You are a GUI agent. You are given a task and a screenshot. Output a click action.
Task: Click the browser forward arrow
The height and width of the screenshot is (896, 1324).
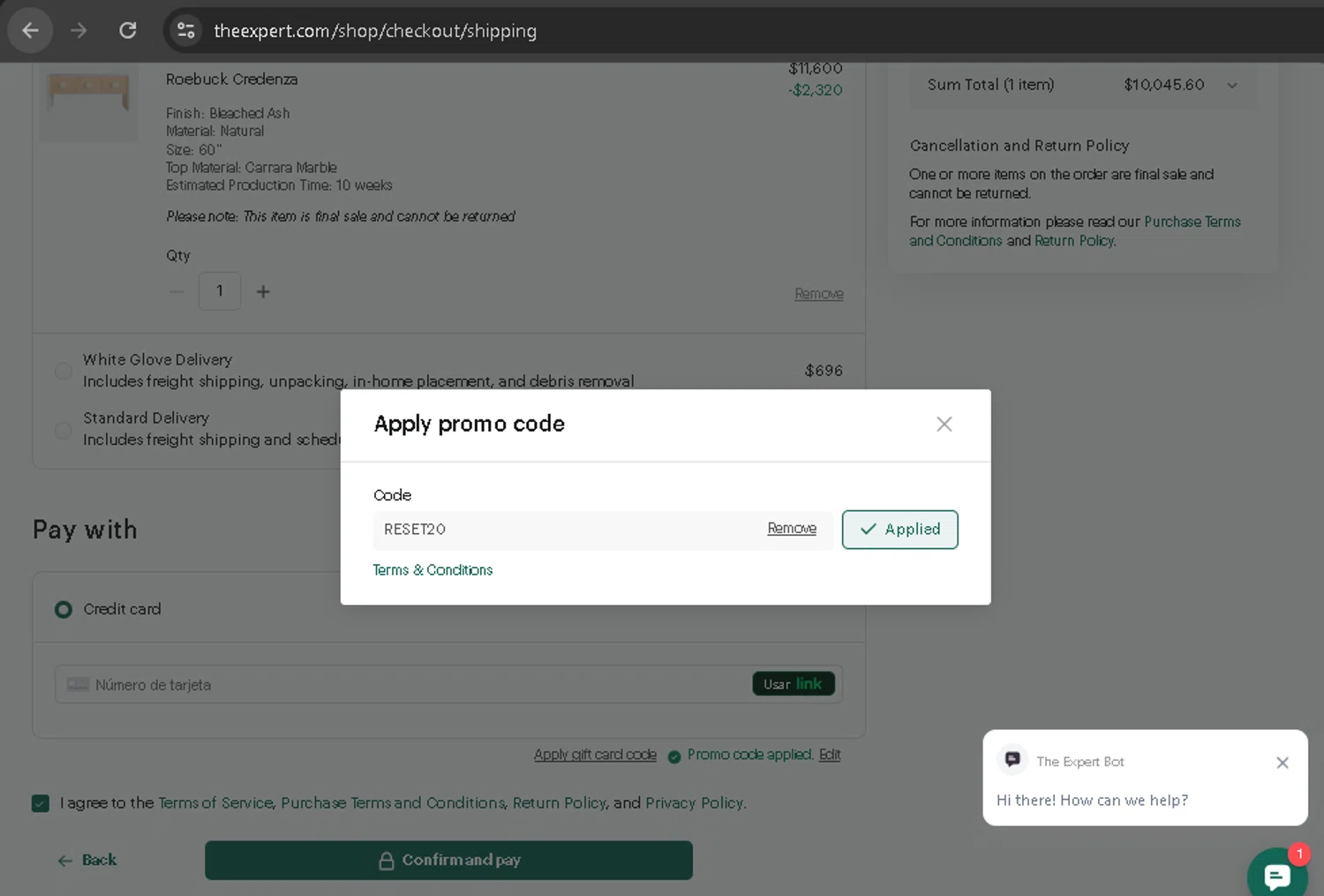point(79,31)
